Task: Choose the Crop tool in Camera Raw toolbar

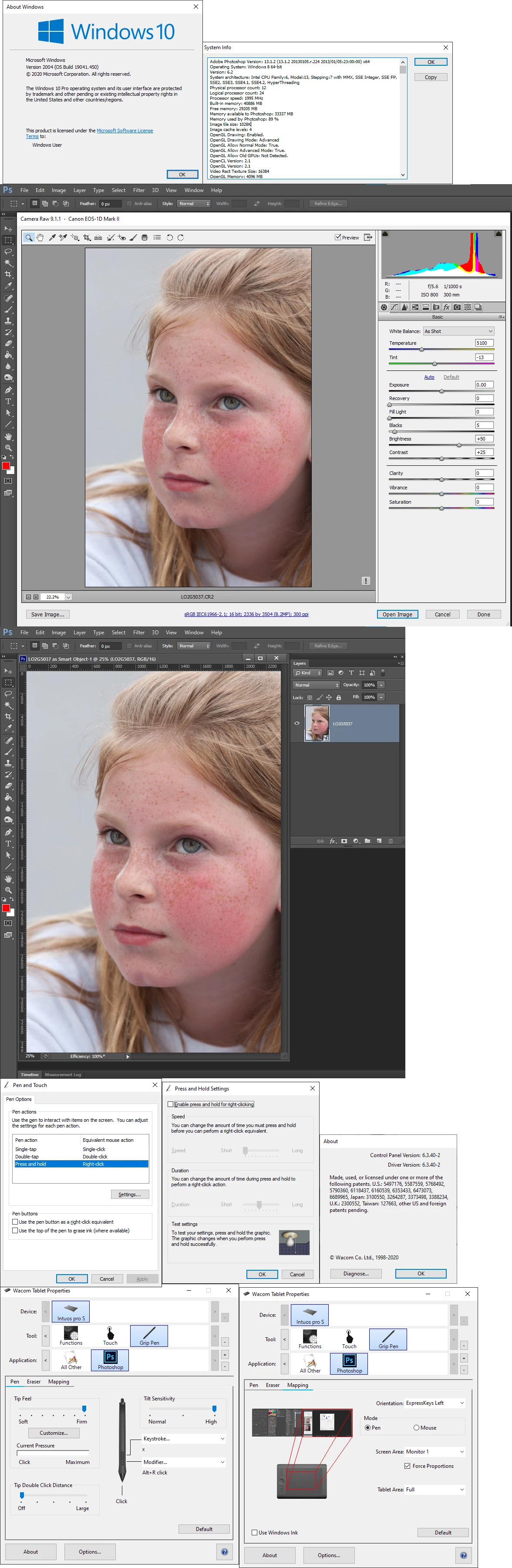Action: coord(87,237)
